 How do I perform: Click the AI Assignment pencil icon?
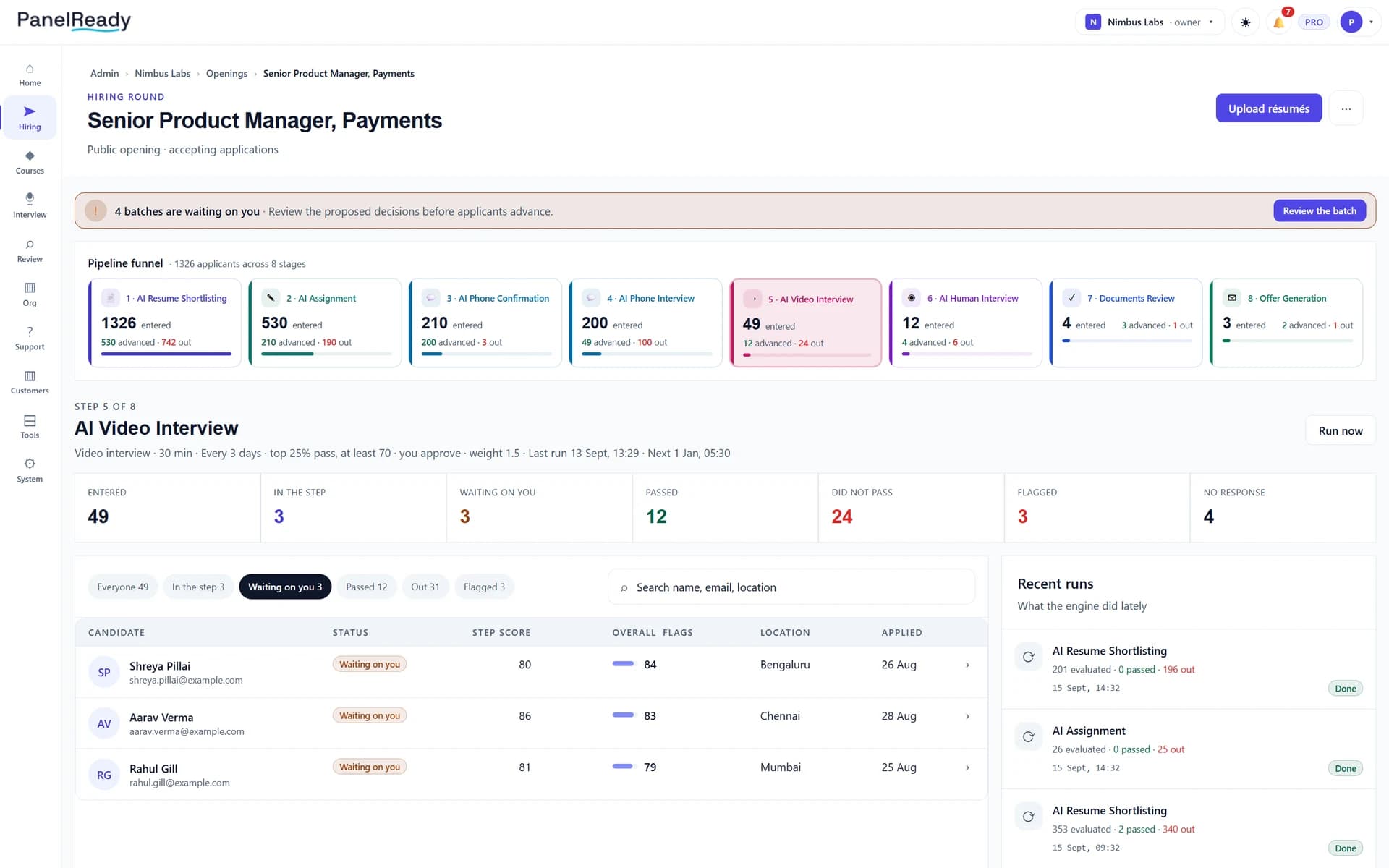point(271,298)
